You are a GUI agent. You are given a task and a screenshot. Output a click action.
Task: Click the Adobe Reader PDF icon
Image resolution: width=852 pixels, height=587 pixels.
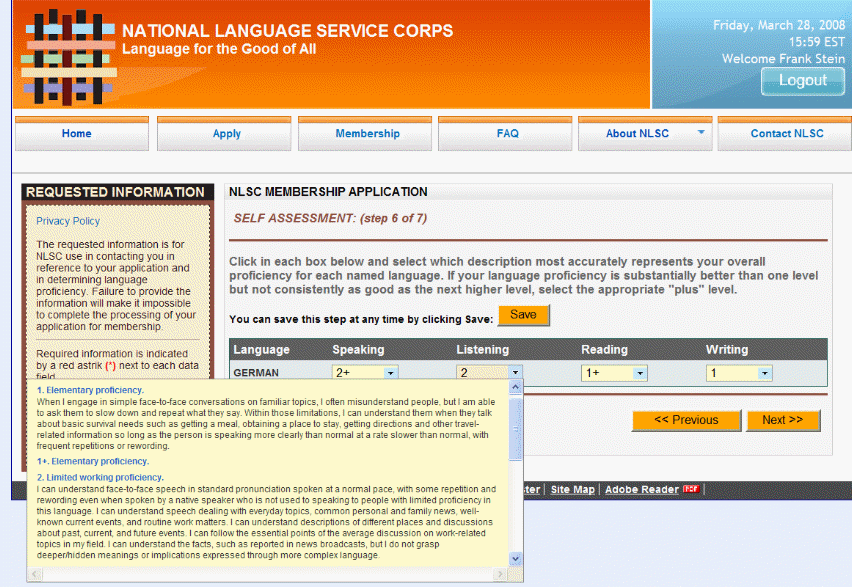[x=691, y=489]
